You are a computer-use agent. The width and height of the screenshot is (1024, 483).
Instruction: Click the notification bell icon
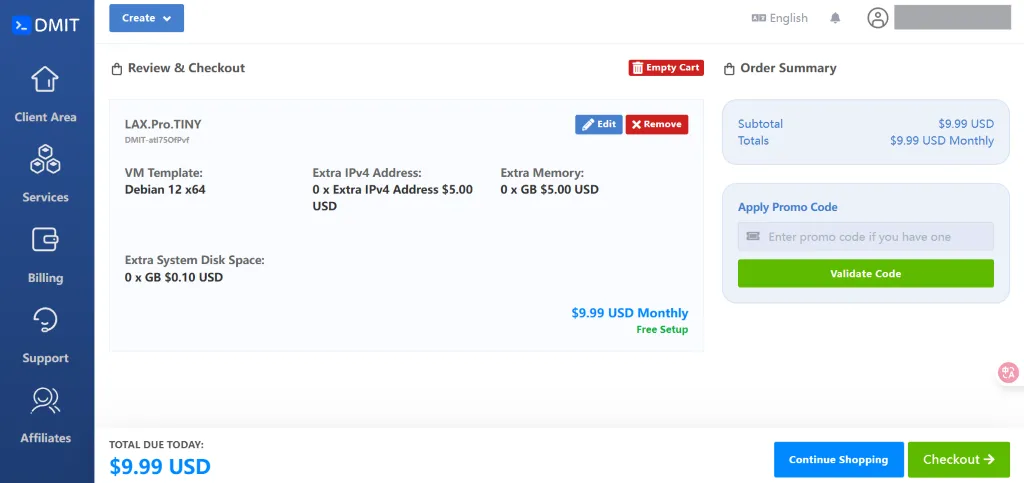click(x=835, y=18)
